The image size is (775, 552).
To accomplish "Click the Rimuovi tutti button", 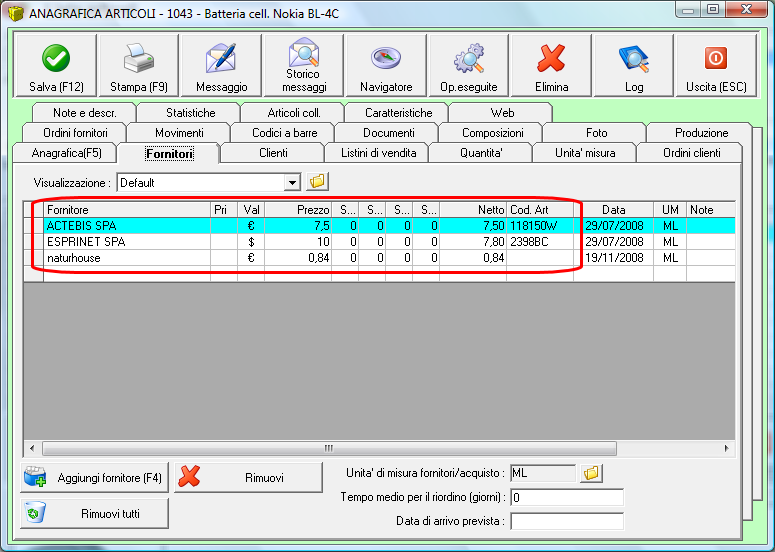I will pos(94,513).
